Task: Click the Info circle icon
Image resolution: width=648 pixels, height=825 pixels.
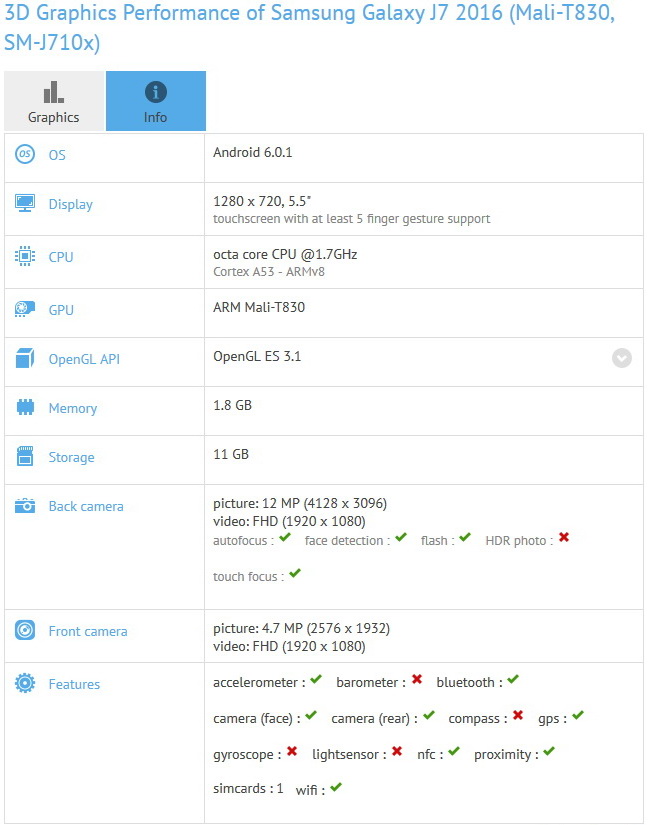Action: tap(156, 92)
